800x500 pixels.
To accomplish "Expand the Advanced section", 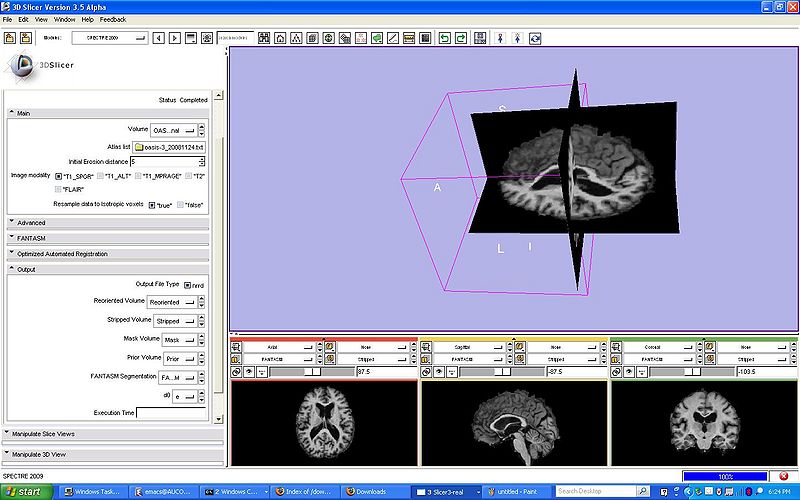I will click(108, 223).
